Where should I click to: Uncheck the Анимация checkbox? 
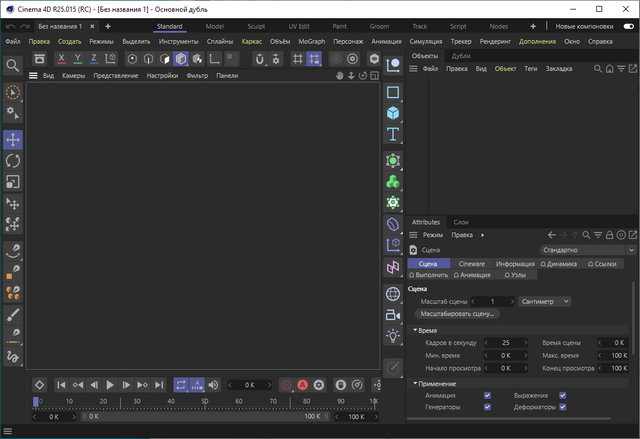click(487, 395)
